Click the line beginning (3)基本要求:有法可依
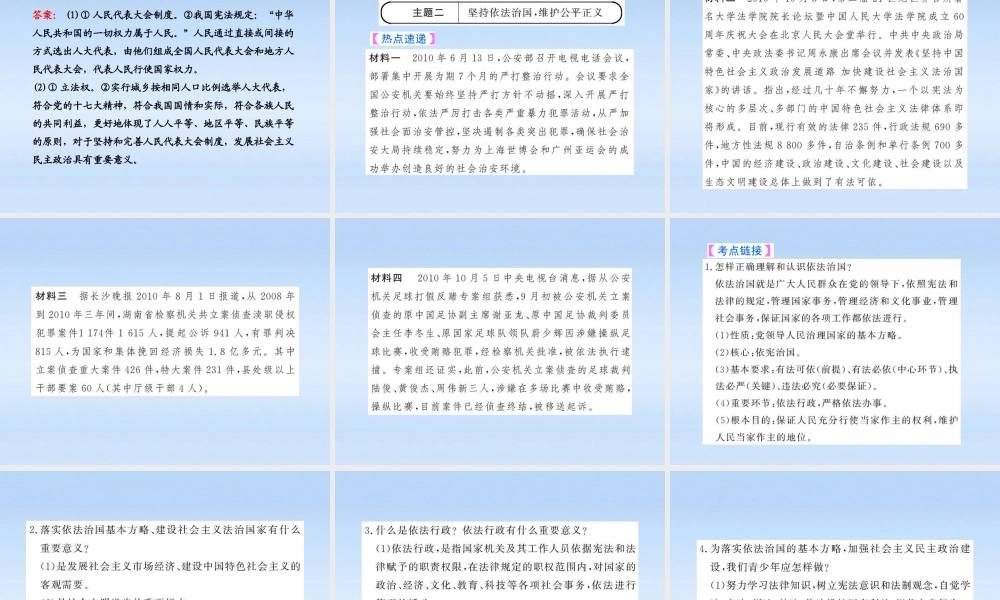Screen dimensions: 1000x600 click(836, 370)
